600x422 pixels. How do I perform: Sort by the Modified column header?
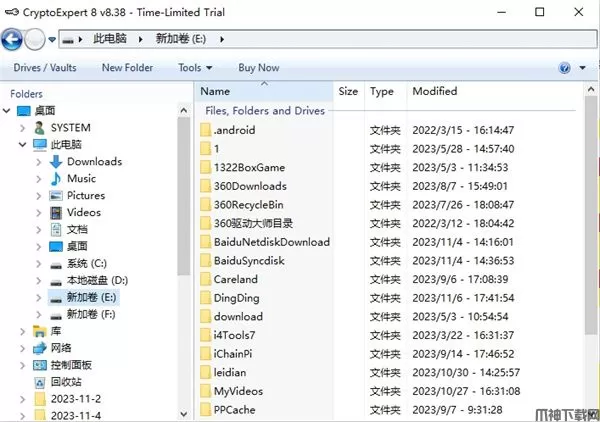[x=435, y=91]
